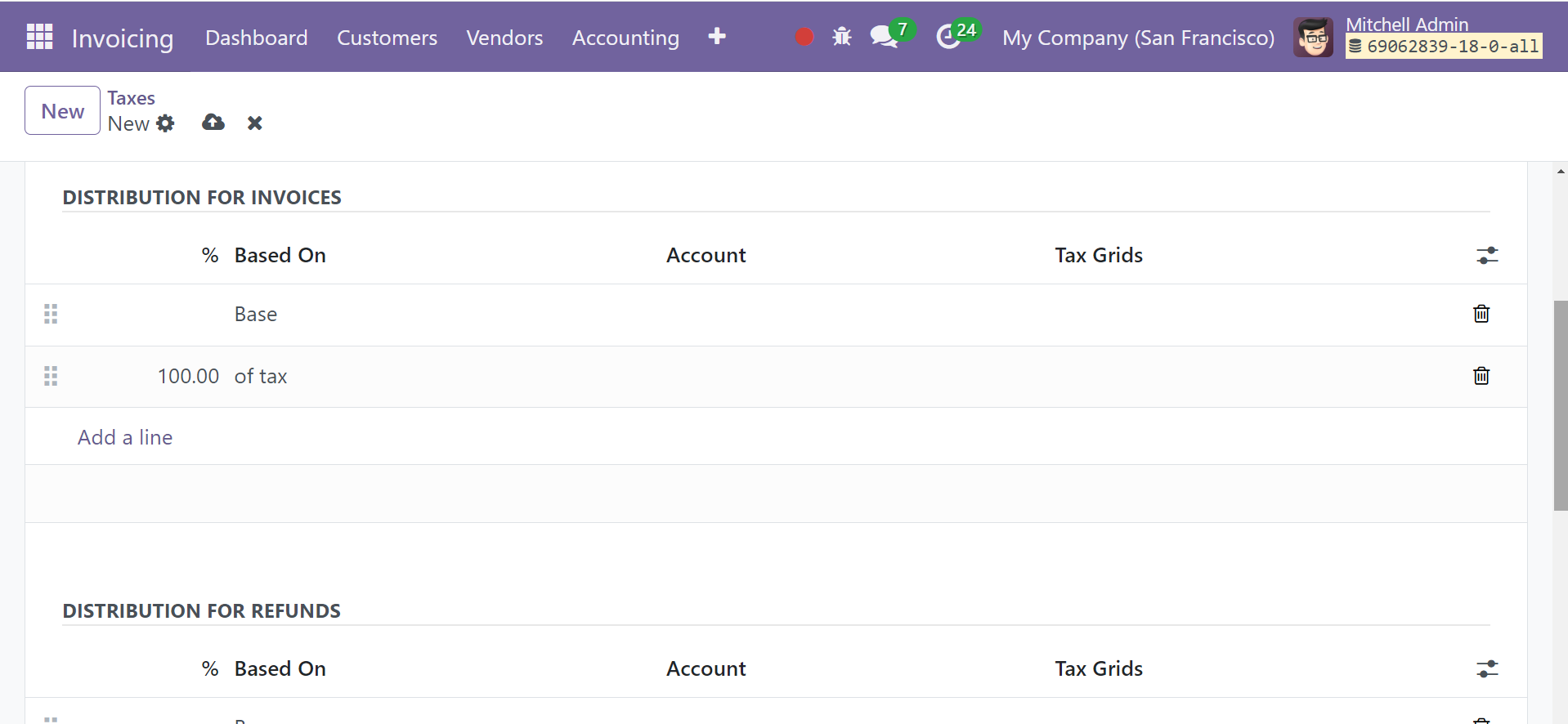1568x724 pixels.
Task: Delete the Base line in invoices
Action: (x=1481, y=314)
